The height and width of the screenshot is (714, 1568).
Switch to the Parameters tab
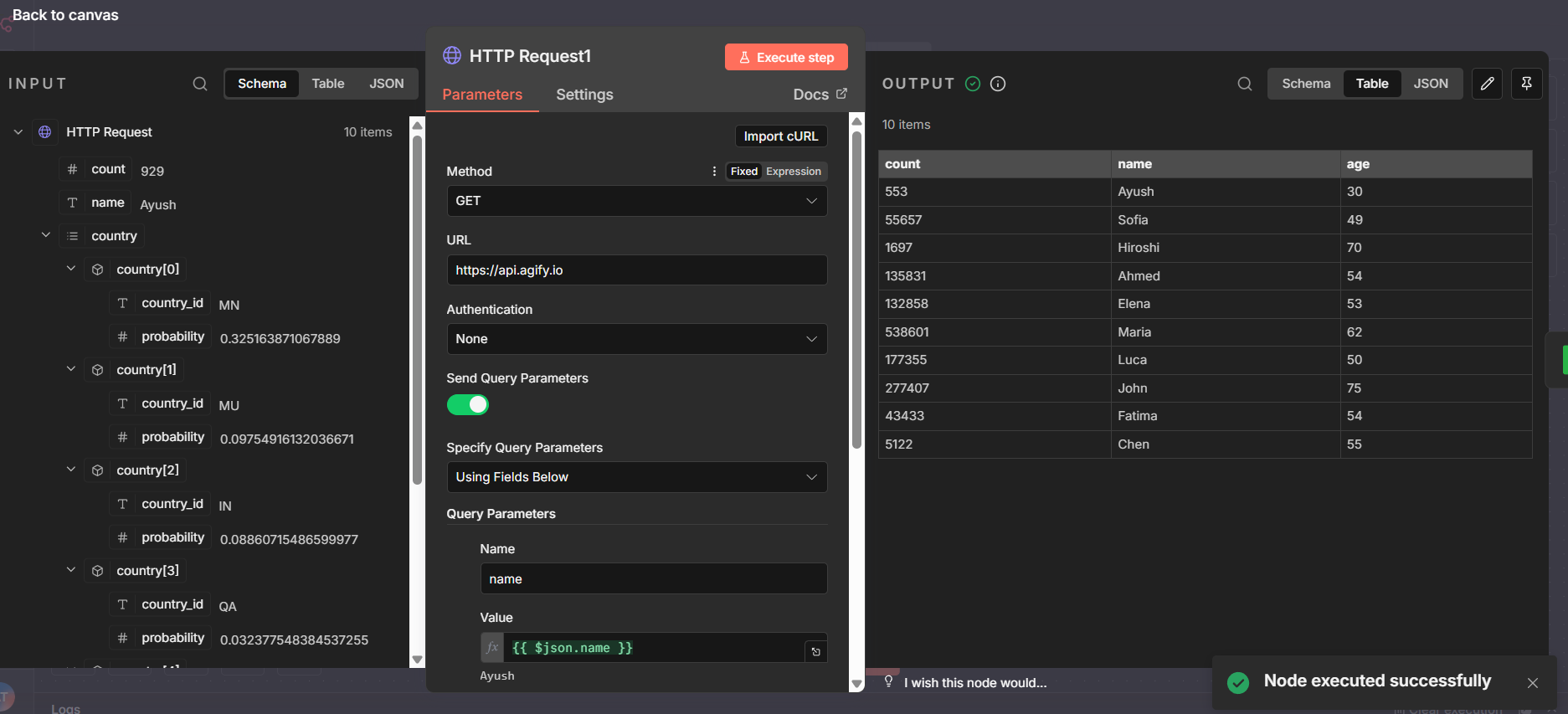click(482, 95)
